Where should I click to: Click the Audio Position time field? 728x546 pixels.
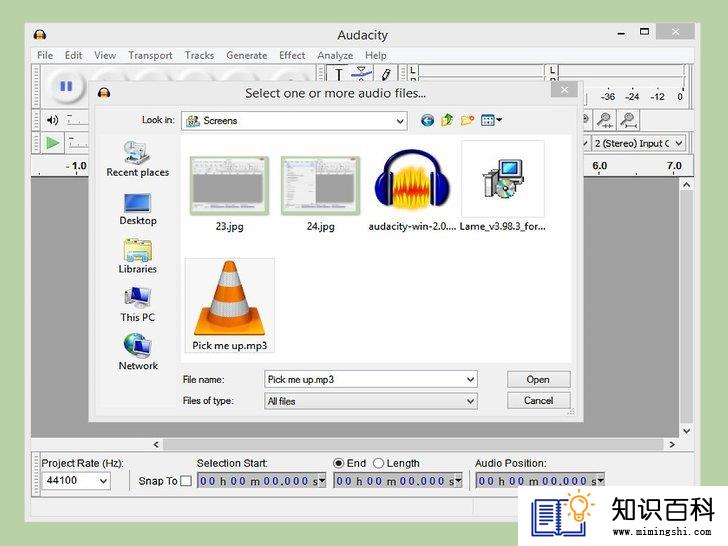coord(540,481)
